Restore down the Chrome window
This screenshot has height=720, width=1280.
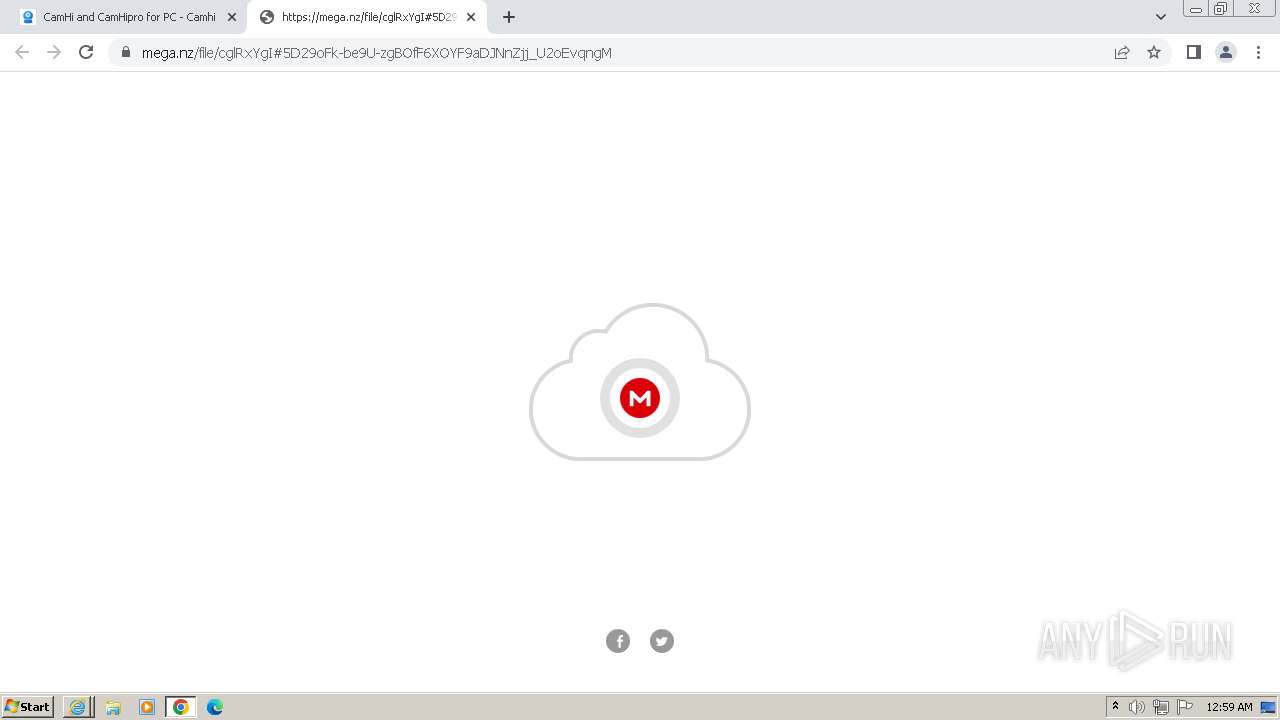(x=1221, y=9)
